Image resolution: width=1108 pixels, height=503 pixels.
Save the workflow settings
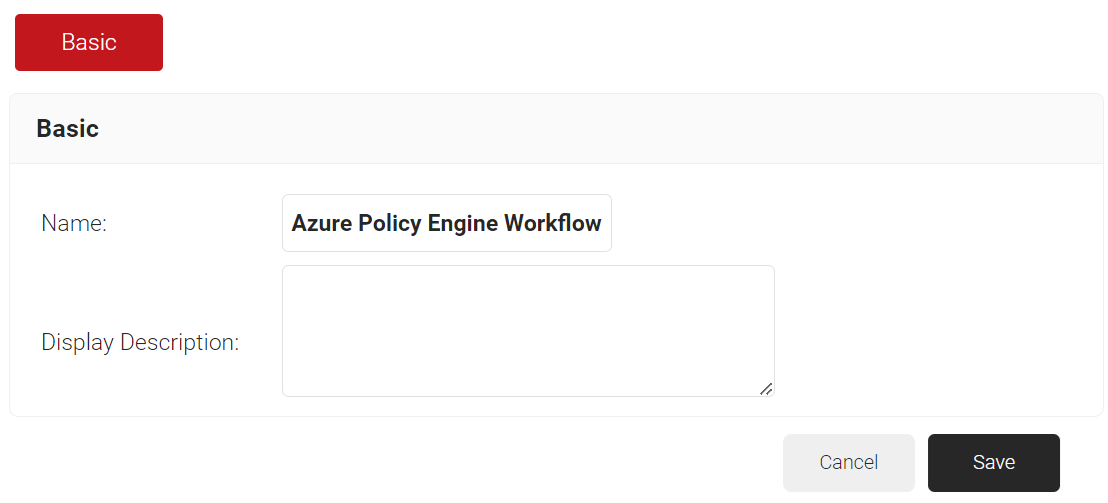pos(993,462)
